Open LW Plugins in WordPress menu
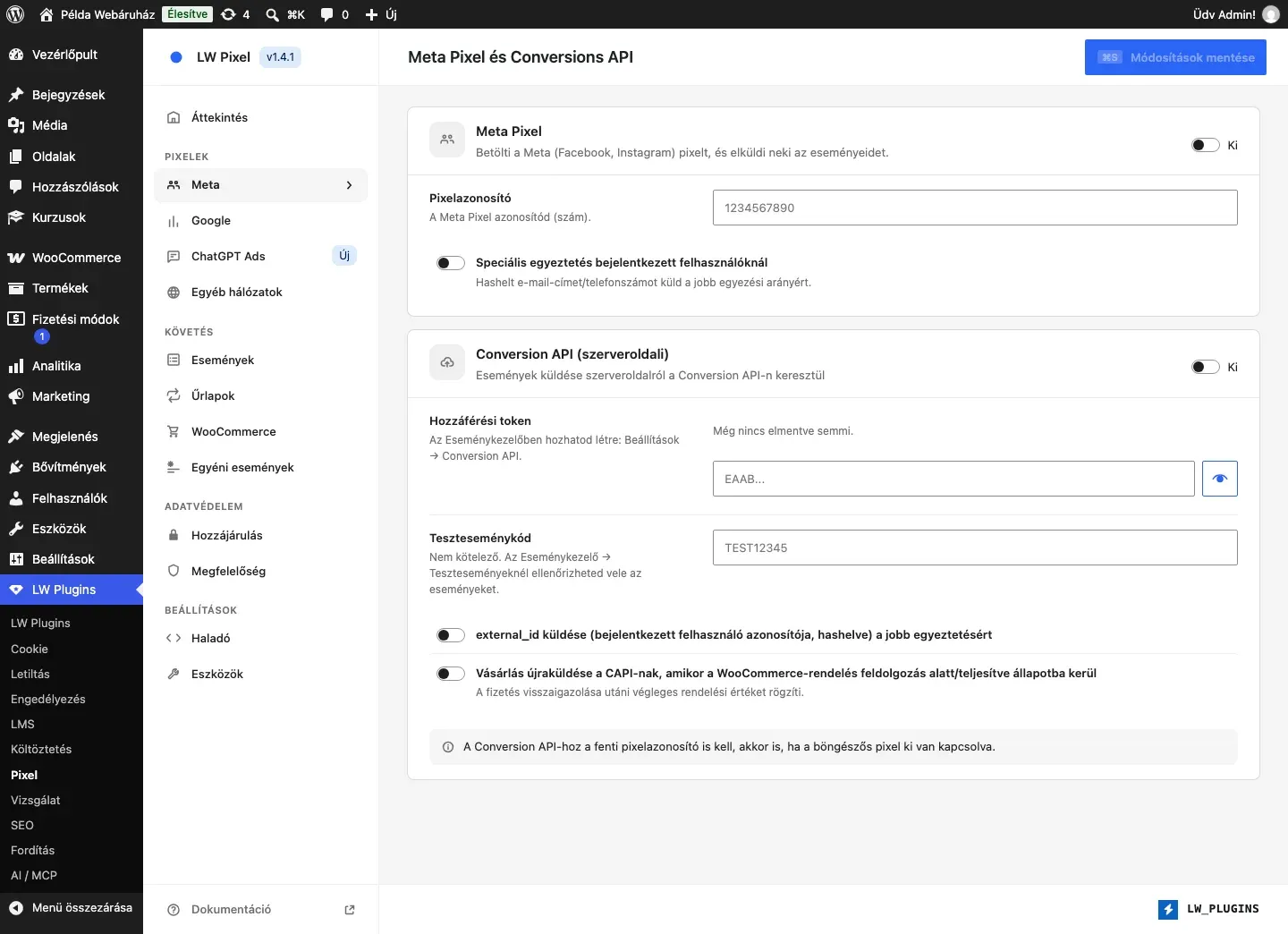The width and height of the screenshot is (1288, 934). point(72,590)
